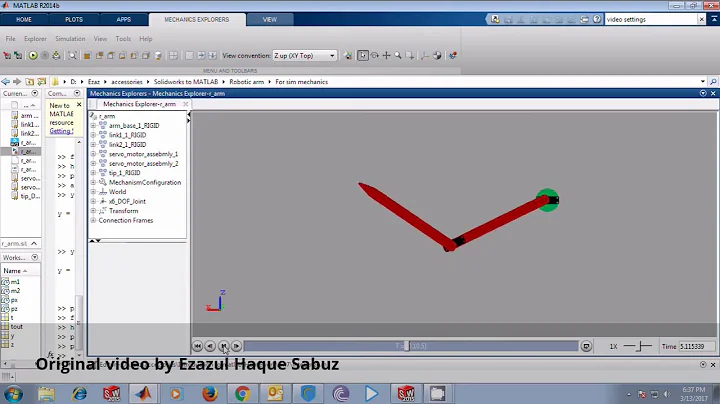This screenshot has height=404, width=720.
Task: Toggle loop playback button beside timeline
Action: tap(586, 346)
